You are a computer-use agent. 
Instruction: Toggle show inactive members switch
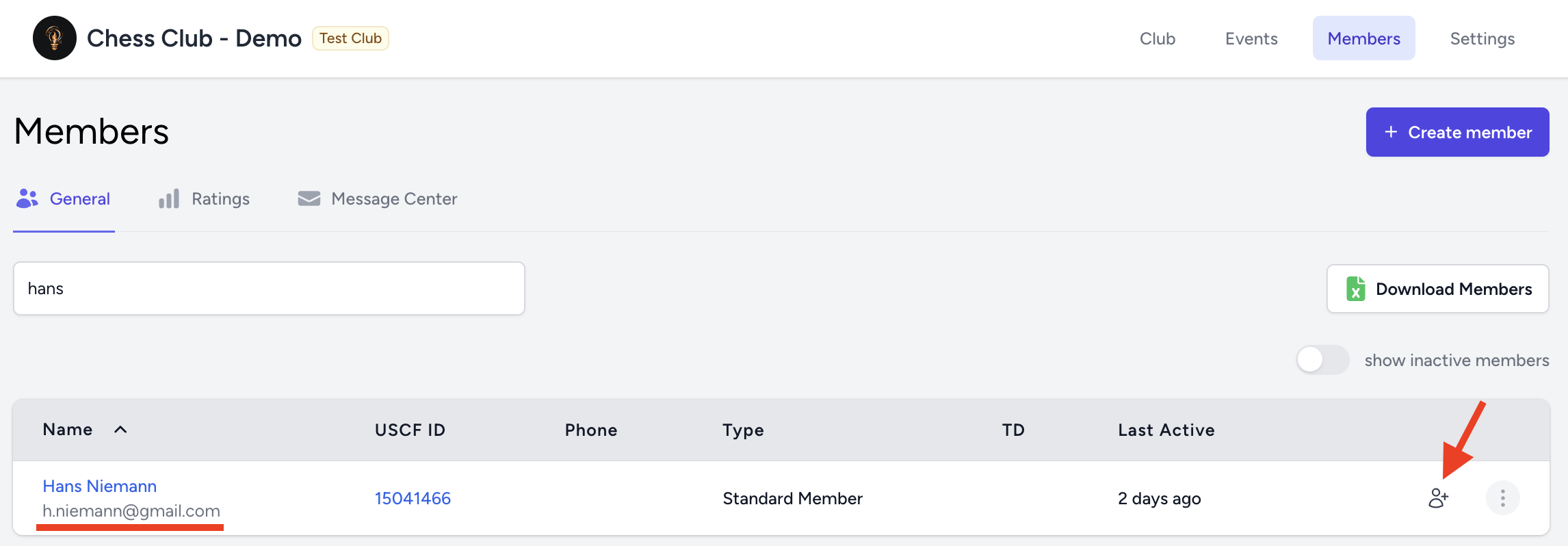[x=1322, y=360]
